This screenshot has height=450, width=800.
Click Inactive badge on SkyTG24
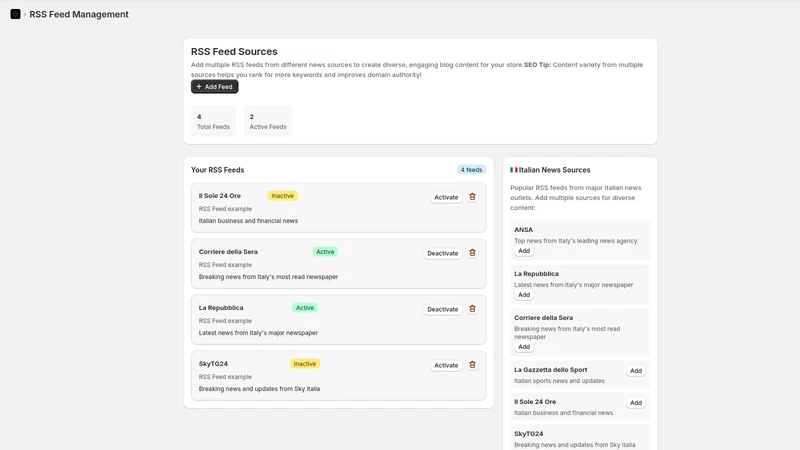[x=305, y=364]
